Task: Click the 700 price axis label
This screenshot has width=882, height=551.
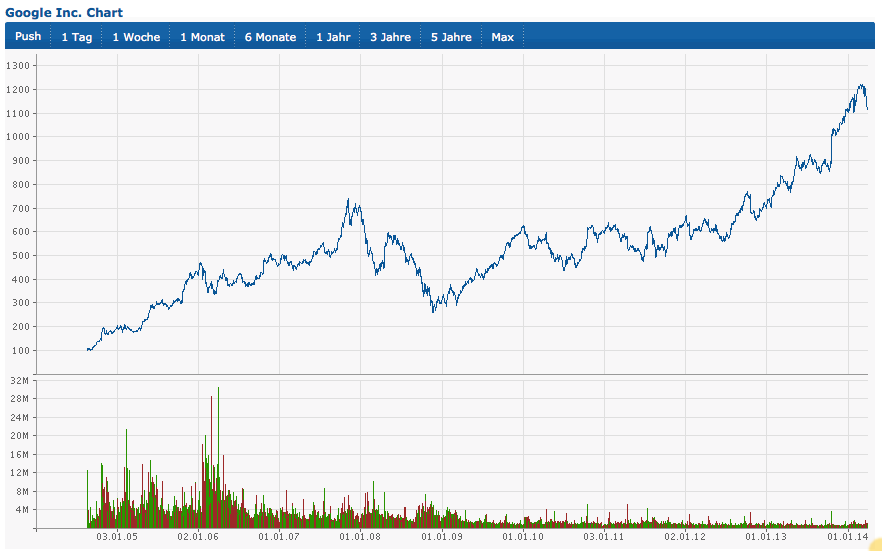Action: click(x=21, y=208)
